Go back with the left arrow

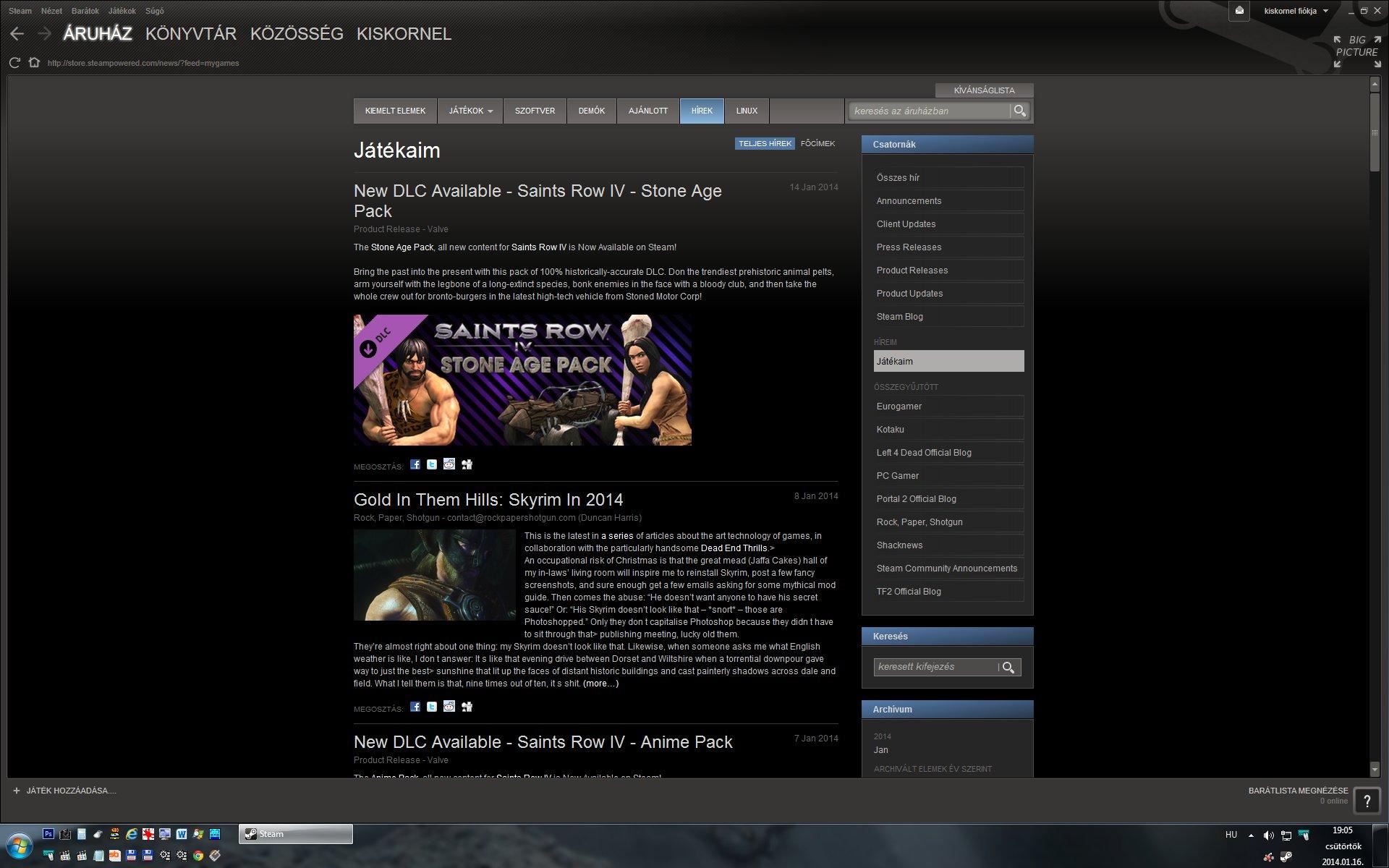pyautogui.click(x=17, y=33)
